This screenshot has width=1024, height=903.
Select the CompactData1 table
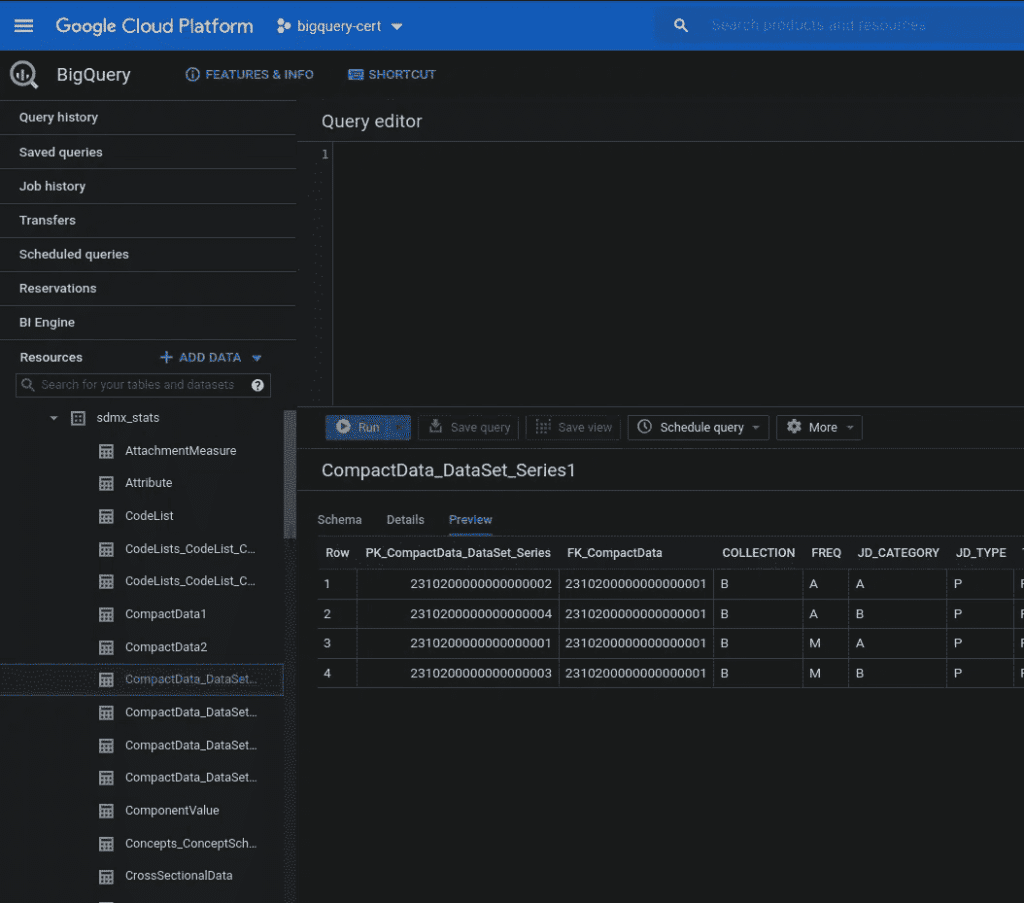pyautogui.click(x=166, y=614)
